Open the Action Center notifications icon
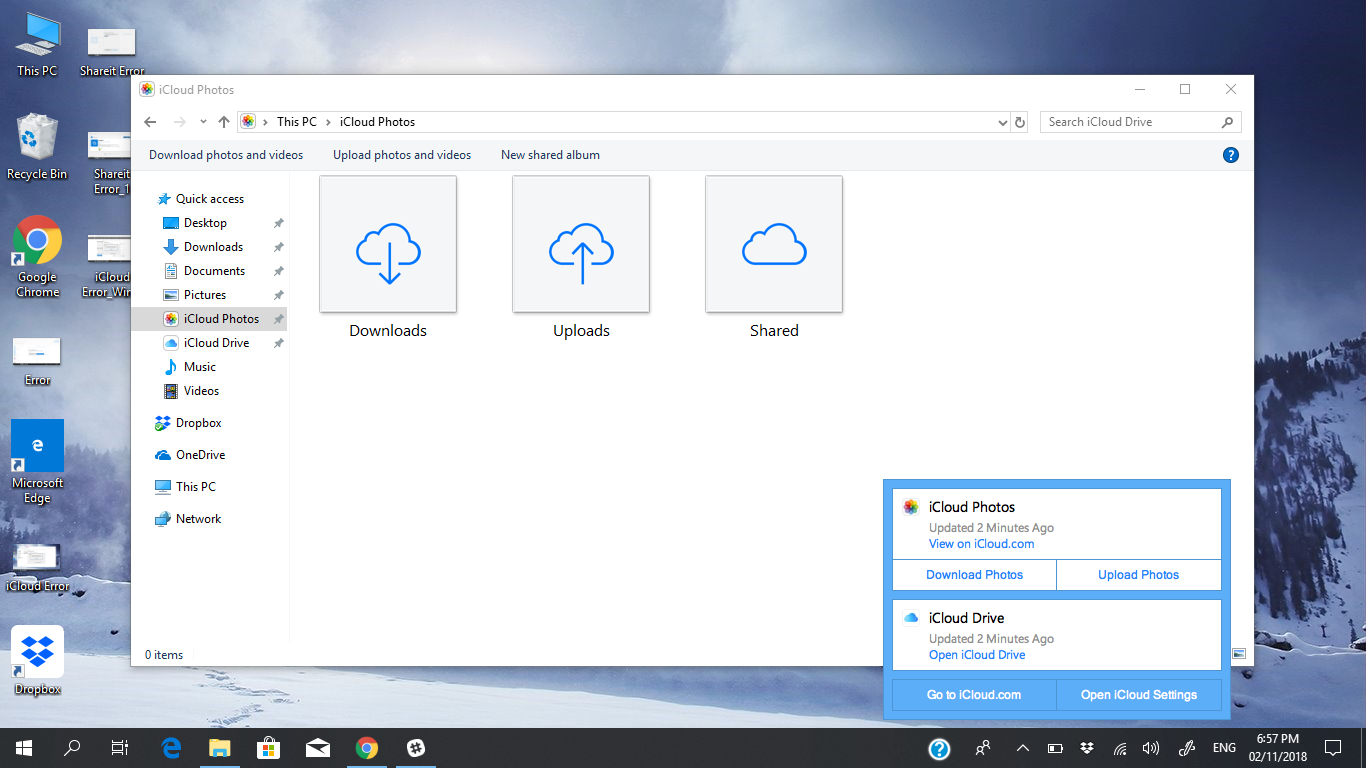Image resolution: width=1366 pixels, height=768 pixels. tap(1333, 748)
